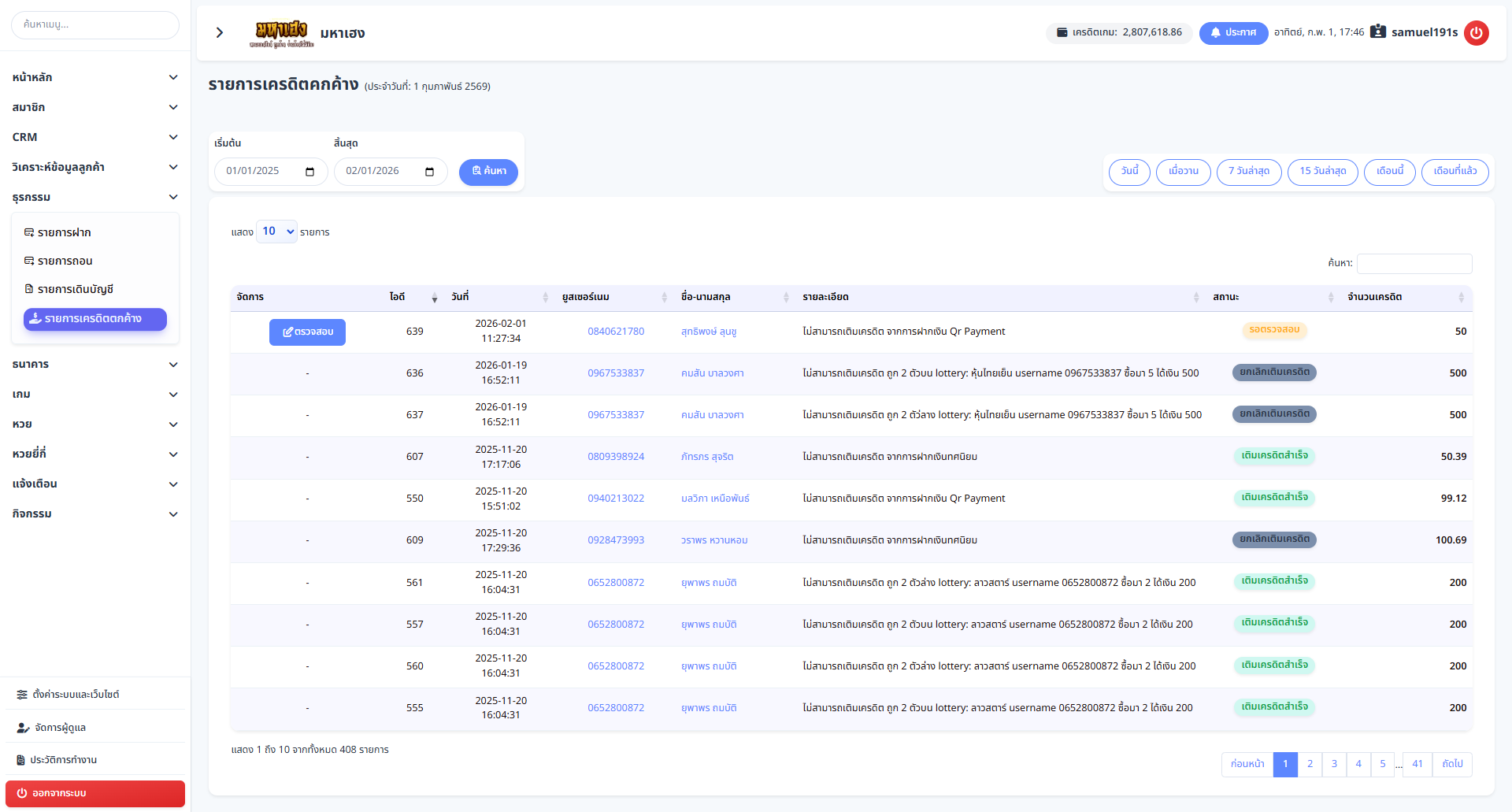Click the red power icon in header

(x=1476, y=33)
